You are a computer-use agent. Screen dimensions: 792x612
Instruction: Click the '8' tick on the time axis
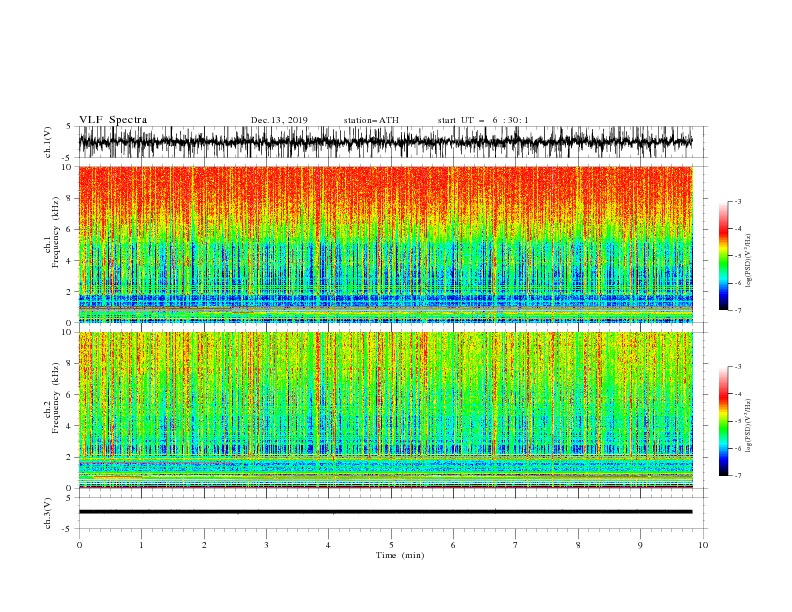(x=578, y=545)
